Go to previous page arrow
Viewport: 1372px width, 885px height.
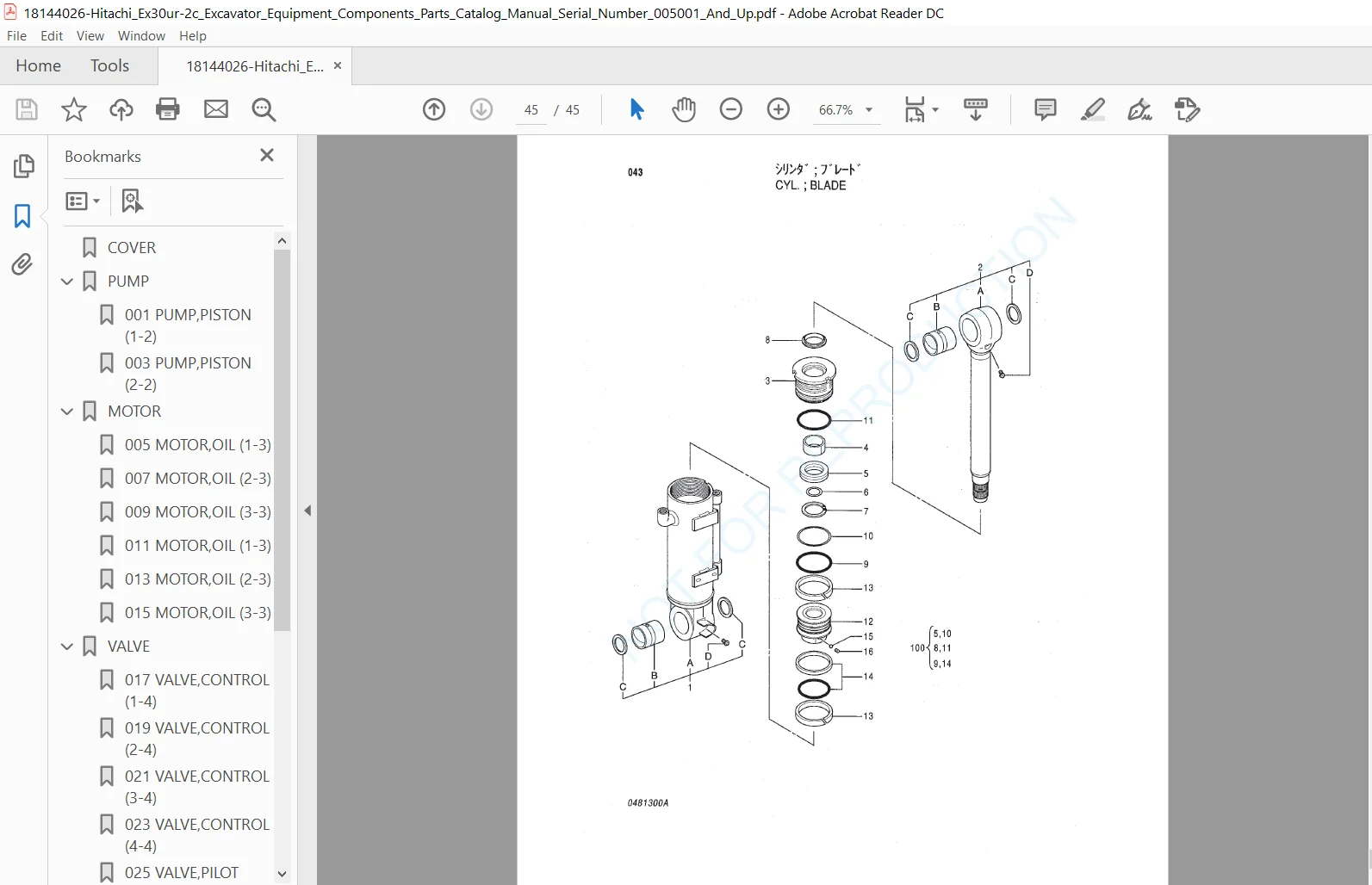tap(434, 109)
